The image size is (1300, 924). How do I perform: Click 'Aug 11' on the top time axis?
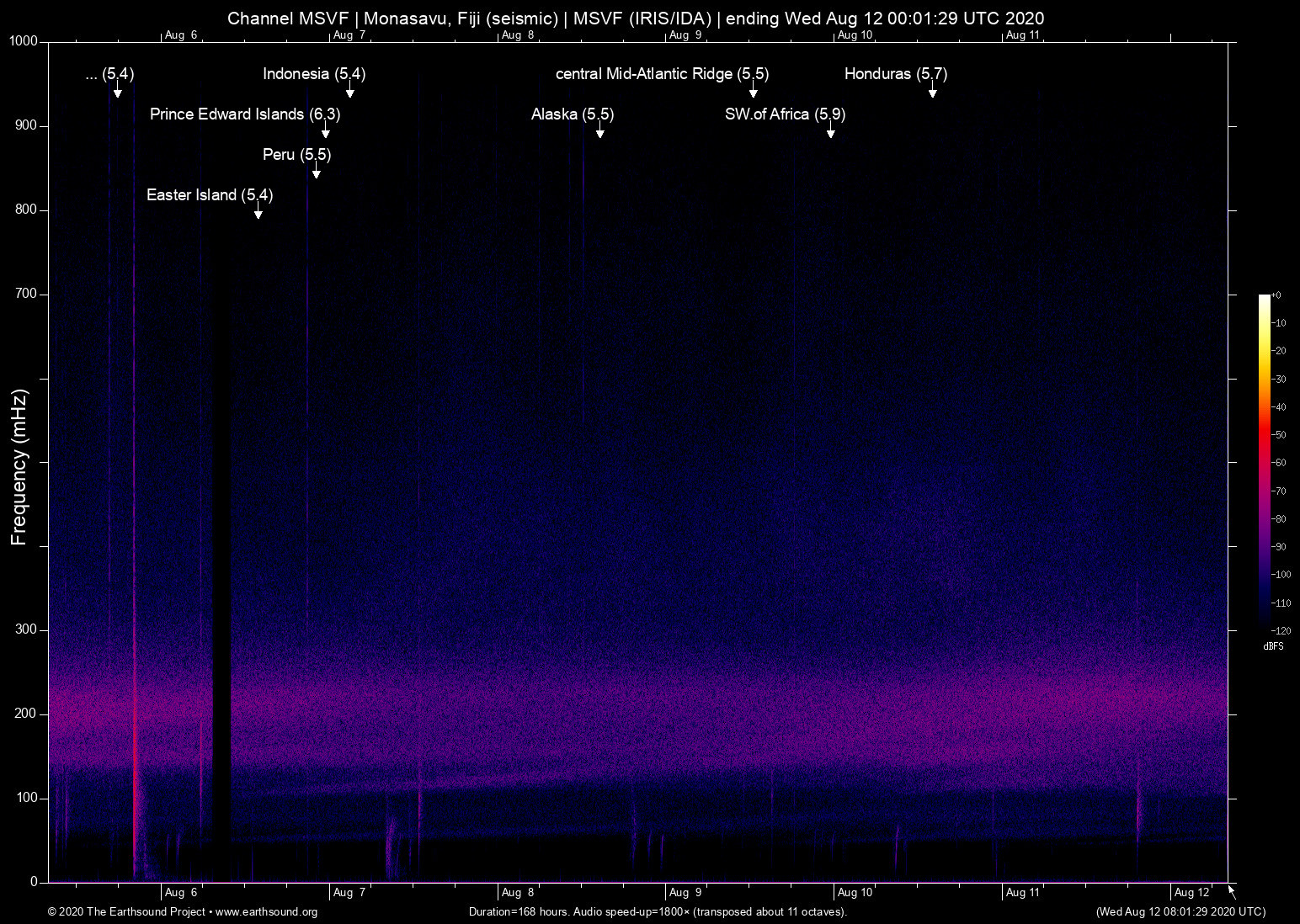[x=1023, y=35]
